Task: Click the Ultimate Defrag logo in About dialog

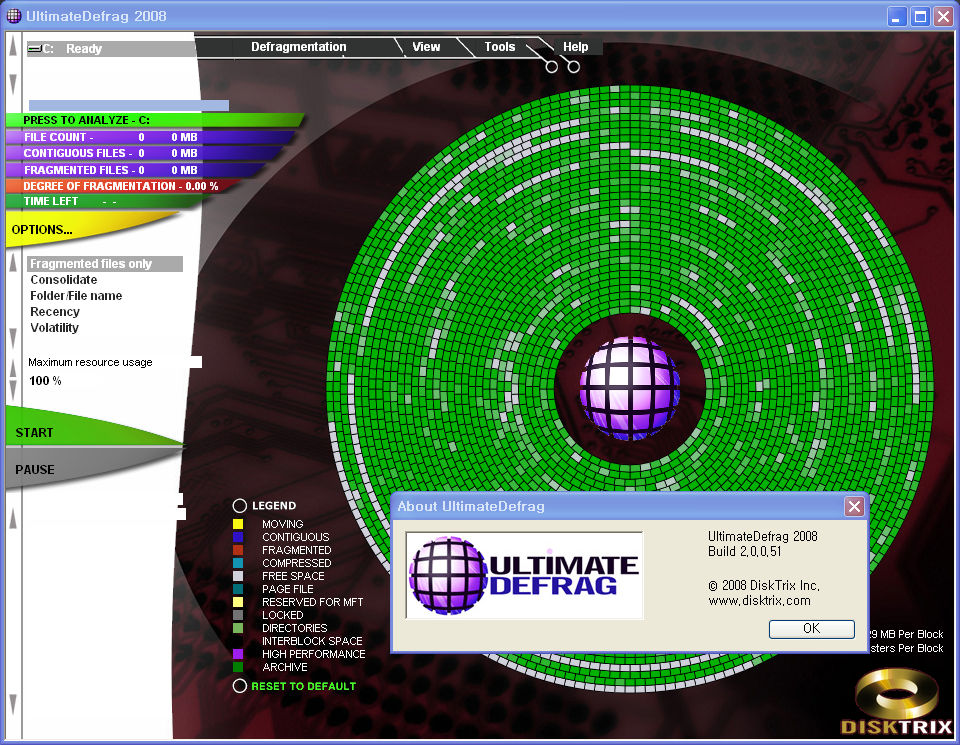Action: pos(524,575)
